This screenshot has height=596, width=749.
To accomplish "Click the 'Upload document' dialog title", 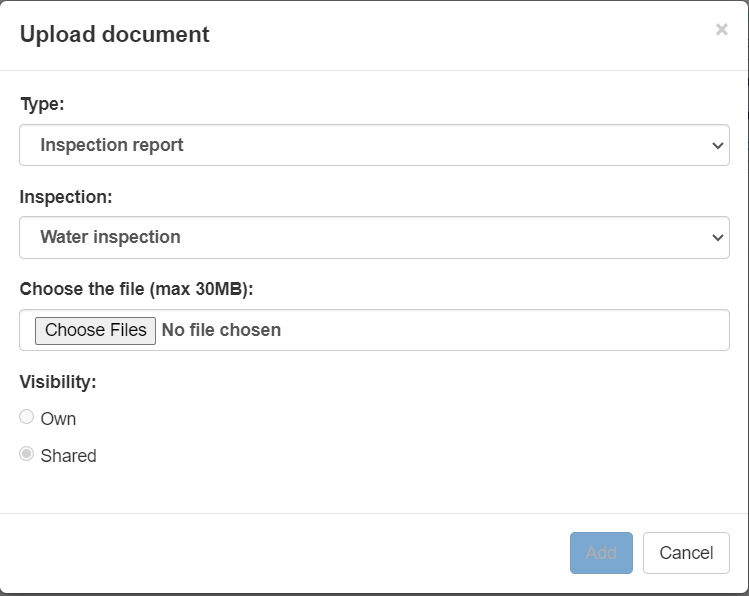I will point(115,34).
